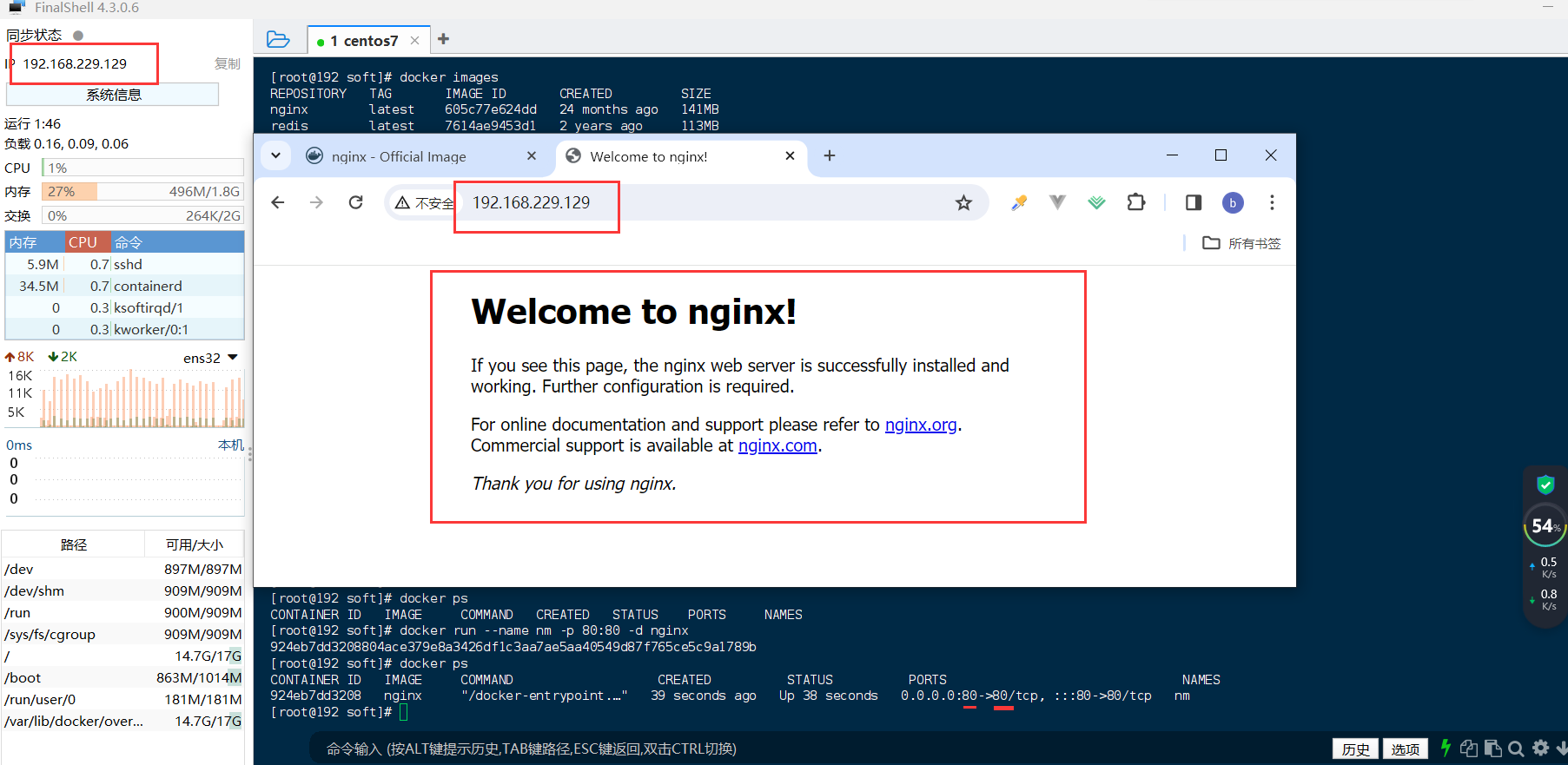
Task: Sort the process list by 命令 column
Action: (177, 242)
